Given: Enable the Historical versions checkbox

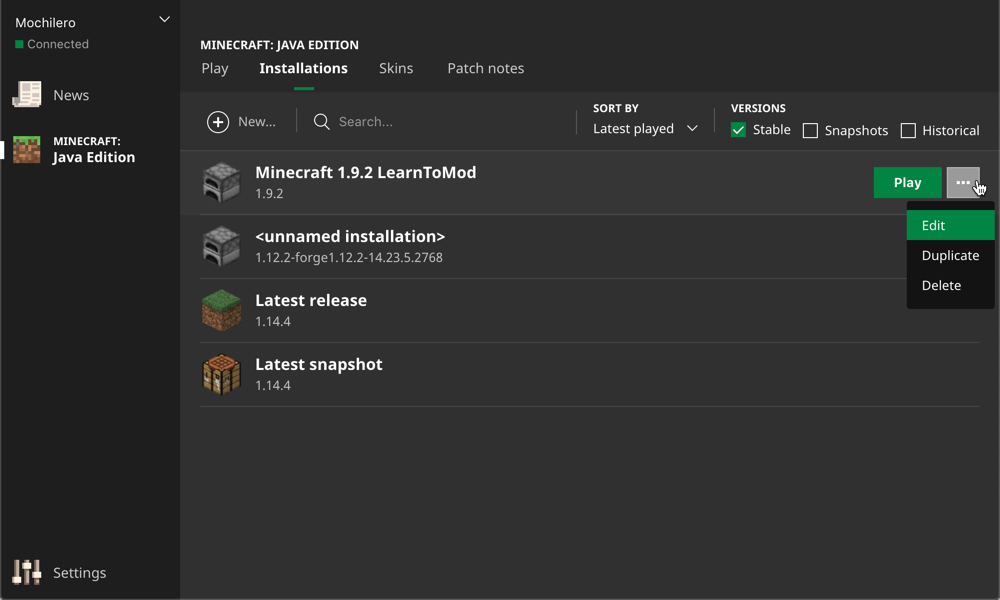Looking at the screenshot, I should tap(908, 131).
